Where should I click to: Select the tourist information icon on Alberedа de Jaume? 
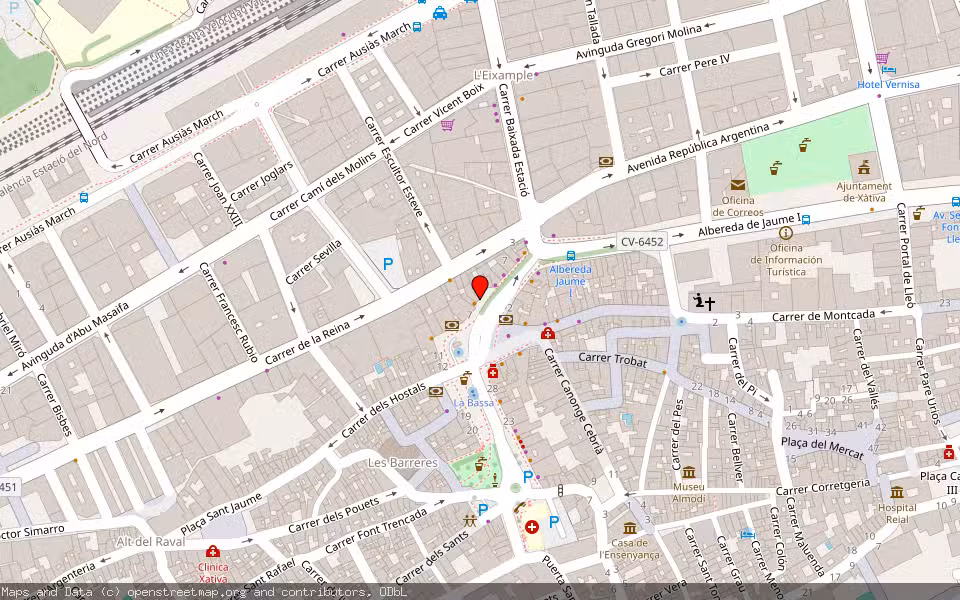point(786,233)
